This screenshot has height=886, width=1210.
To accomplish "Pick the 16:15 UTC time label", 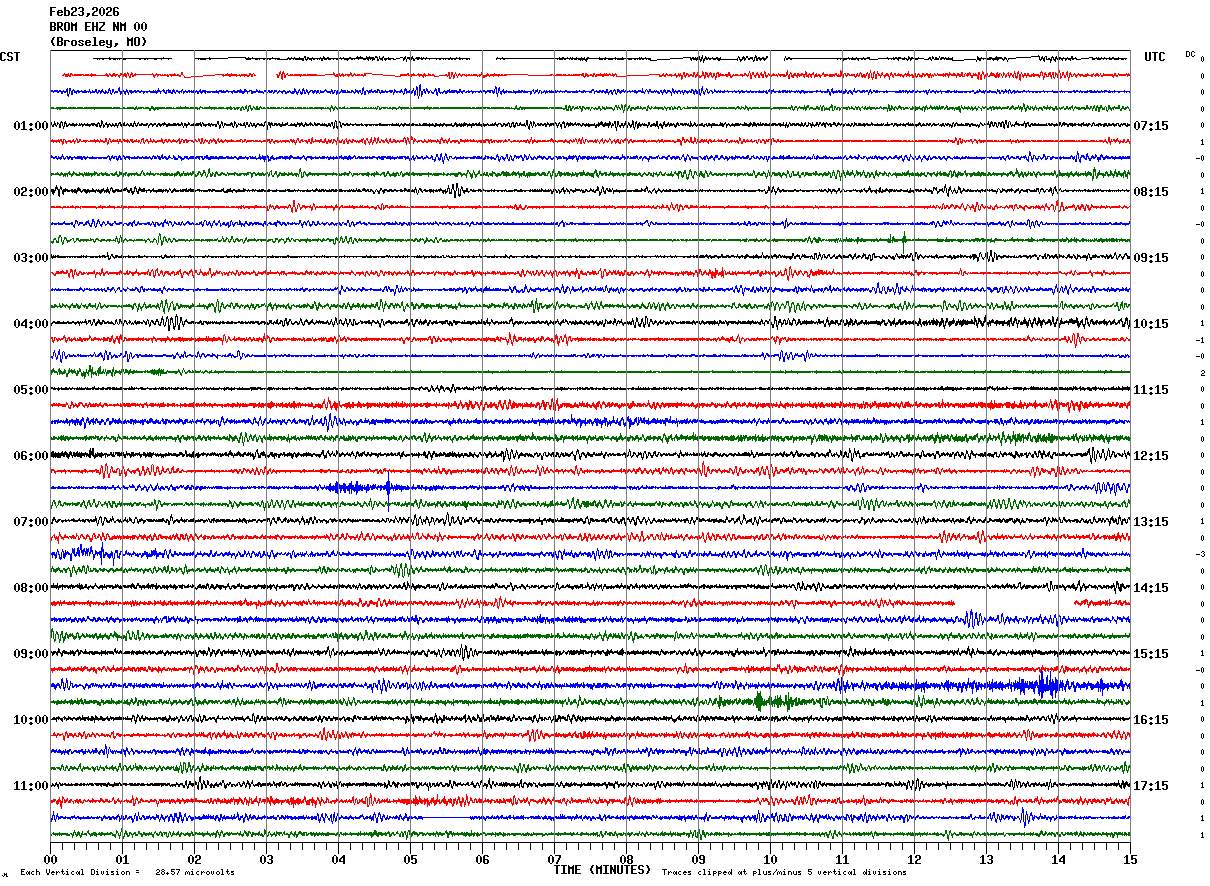I will 1151,720.
